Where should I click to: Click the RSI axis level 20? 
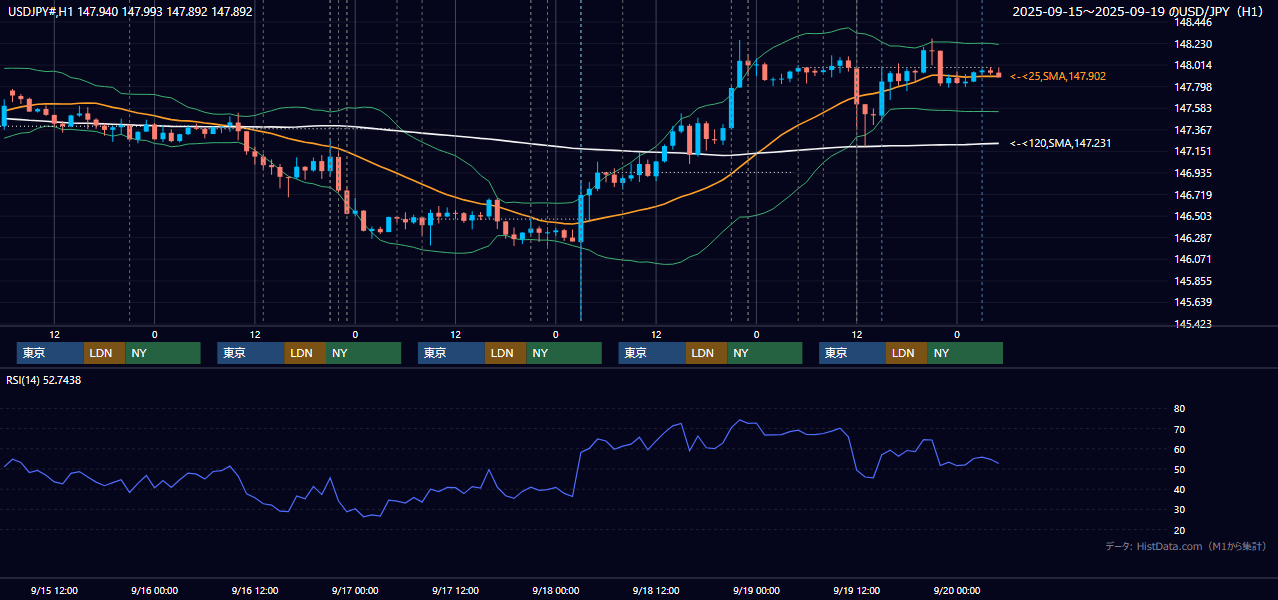pyautogui.click(x=1179, y=530)
